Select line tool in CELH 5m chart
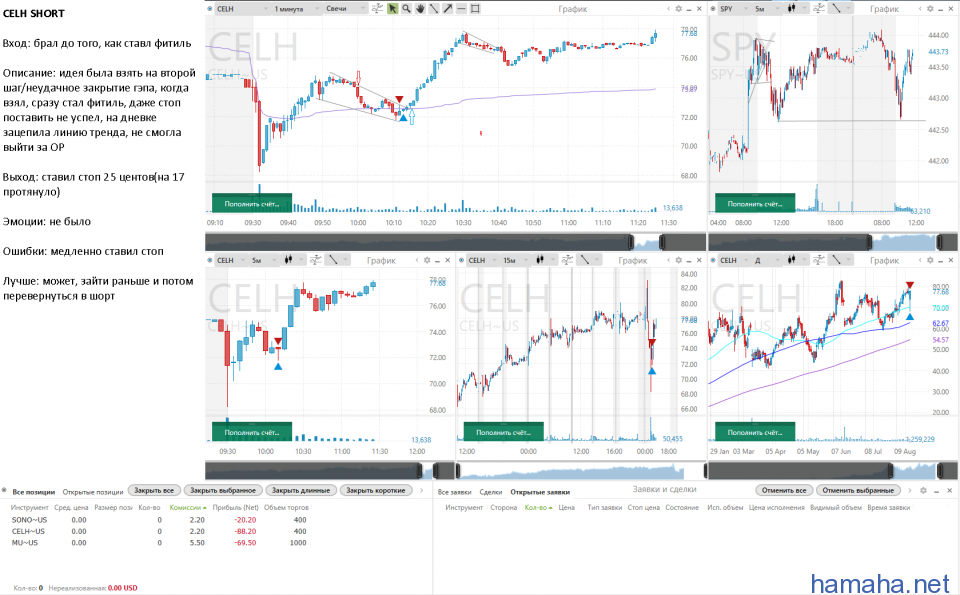Screen dimensions: 960x595 tap(333, 260)
